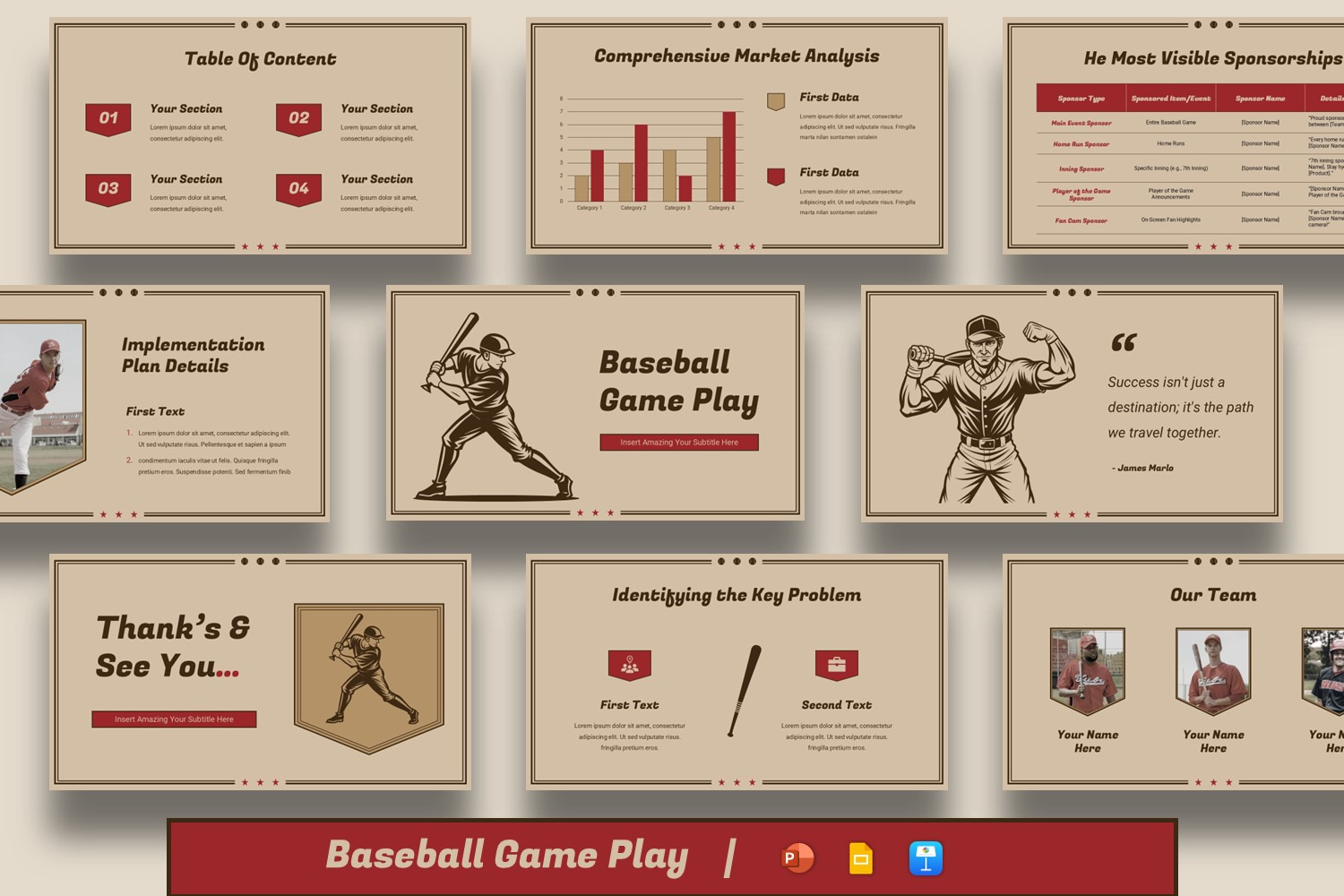Click the Keynote icon in the bottom banner
This screenshot has width=1344, height=896.
[926, 858]
